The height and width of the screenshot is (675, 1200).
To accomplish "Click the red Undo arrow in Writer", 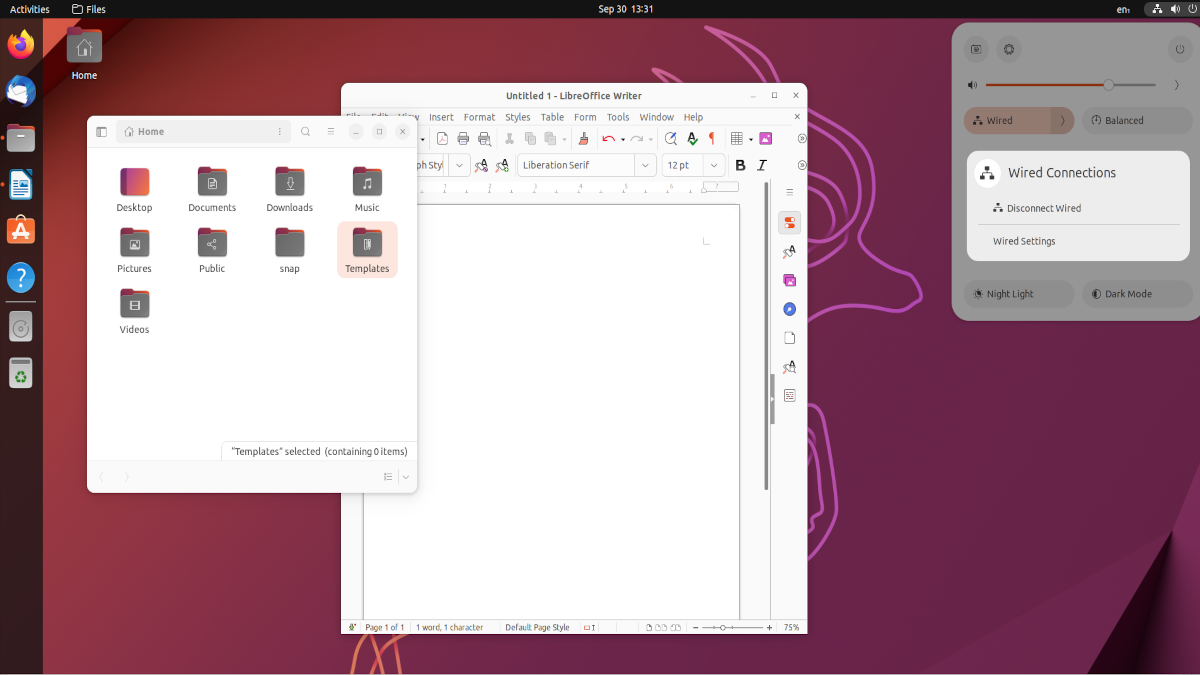I will pos(608,139).
